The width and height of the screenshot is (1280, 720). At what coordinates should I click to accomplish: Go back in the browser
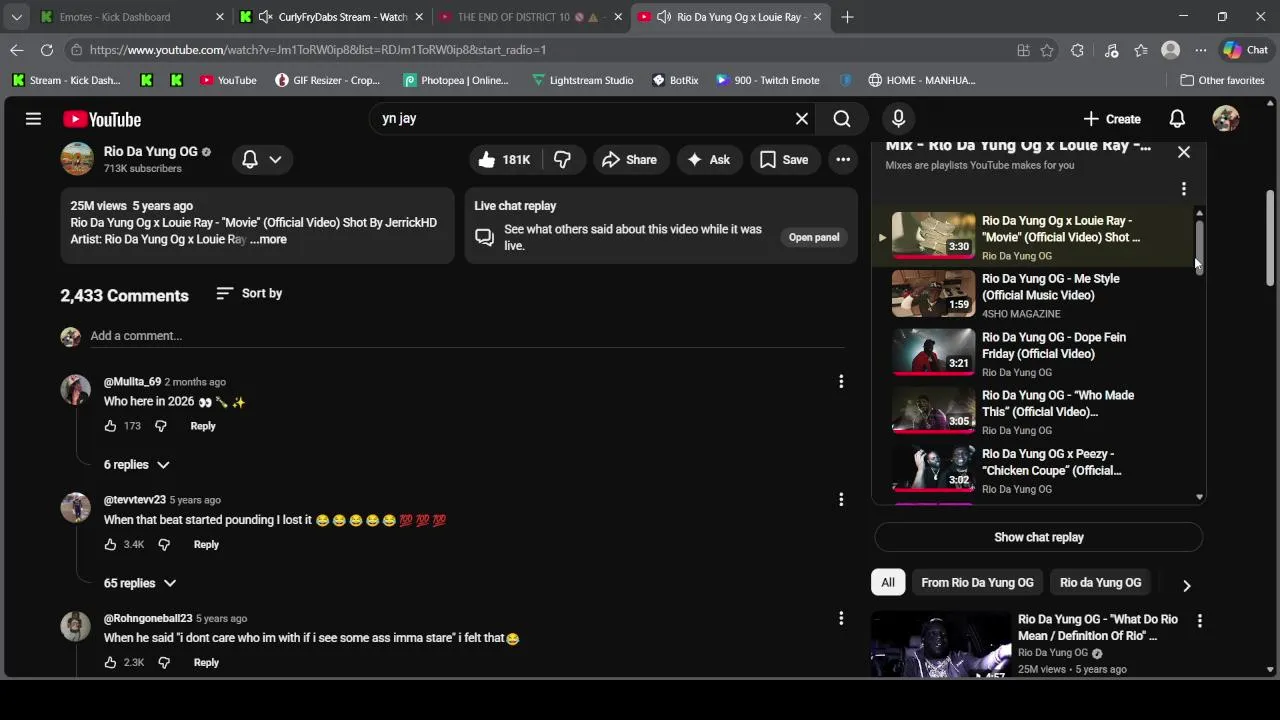[x=17, y=50]
